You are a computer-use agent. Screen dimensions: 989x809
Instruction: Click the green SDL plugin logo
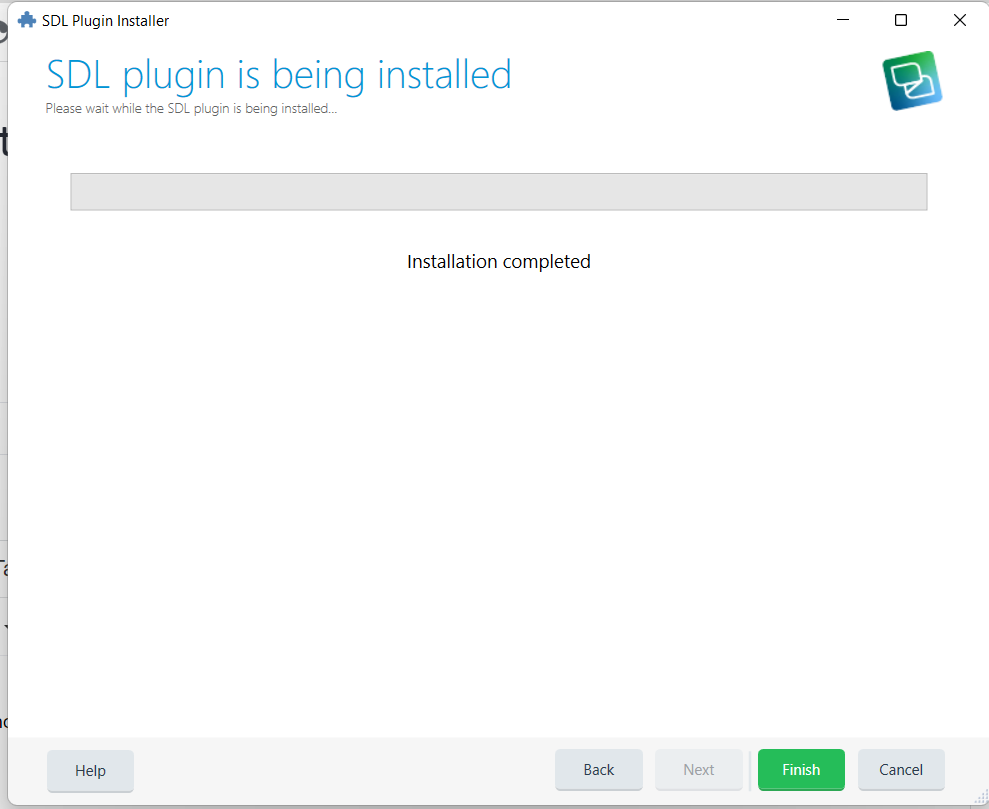click(x=911, y=80)
